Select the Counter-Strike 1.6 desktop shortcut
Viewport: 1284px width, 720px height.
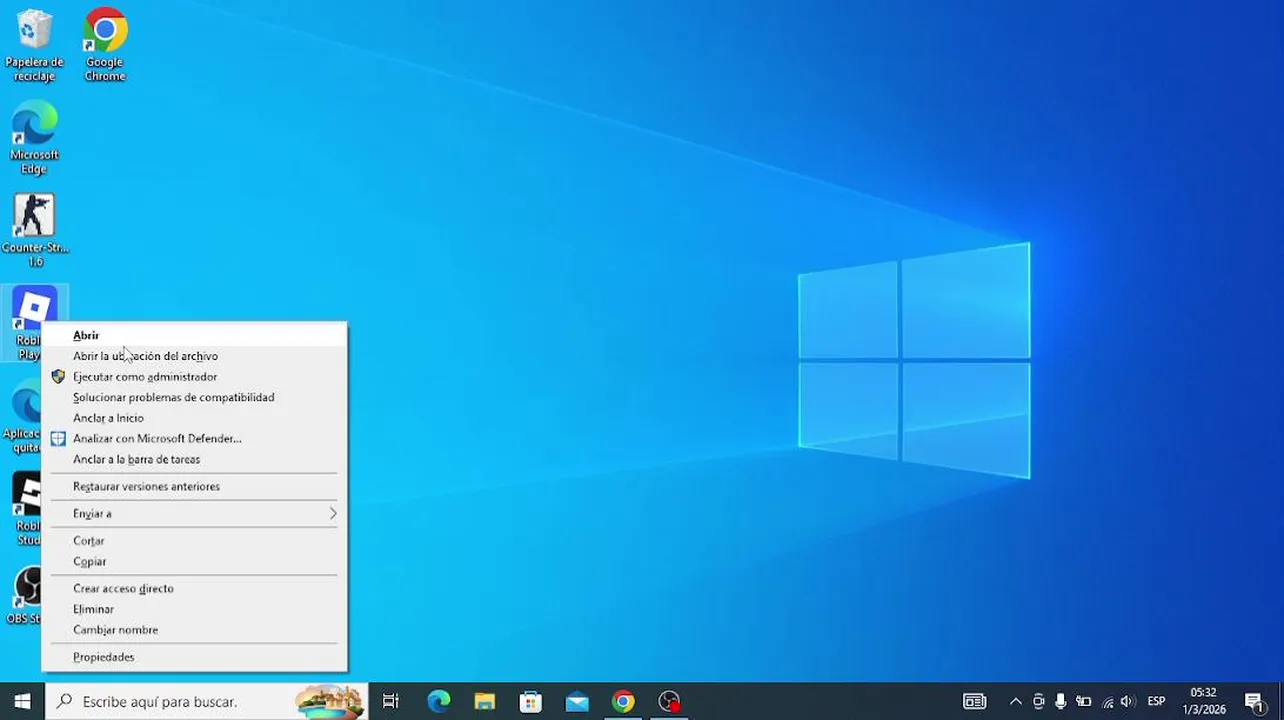pos(34,230)
